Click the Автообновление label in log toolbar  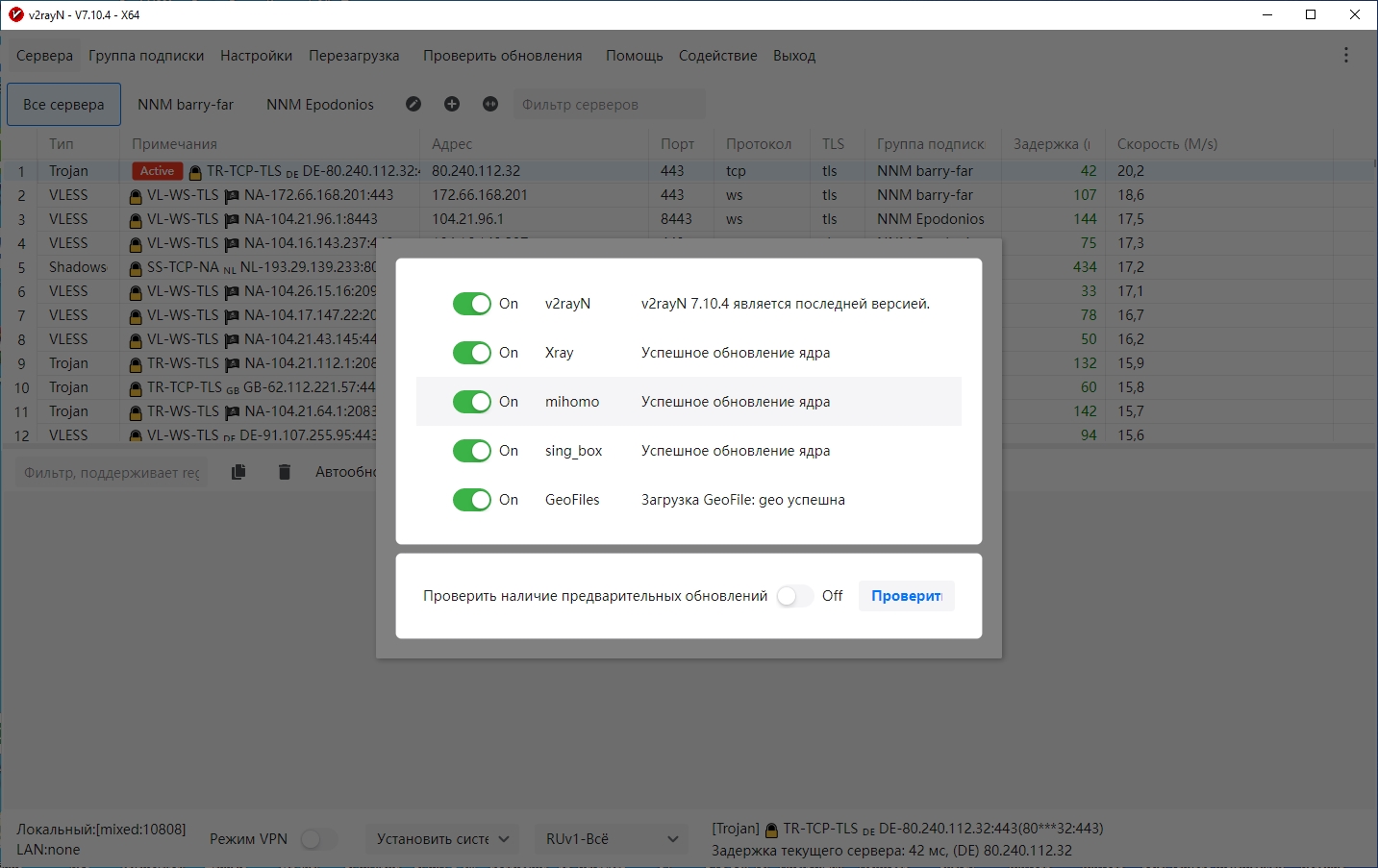click(x=345, y=472)
